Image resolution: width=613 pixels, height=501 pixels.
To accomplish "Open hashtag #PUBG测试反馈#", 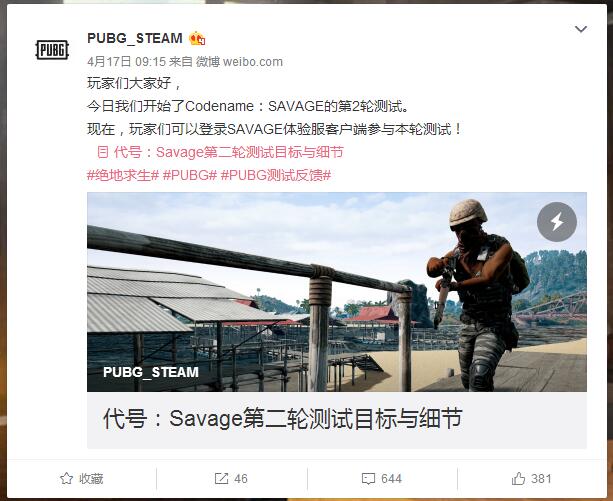I will 276,175.
